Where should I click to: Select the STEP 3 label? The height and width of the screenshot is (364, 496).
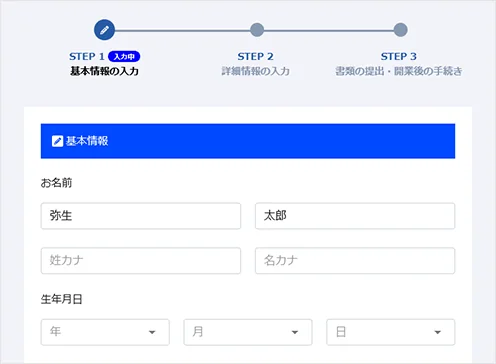tap(399, 57)
